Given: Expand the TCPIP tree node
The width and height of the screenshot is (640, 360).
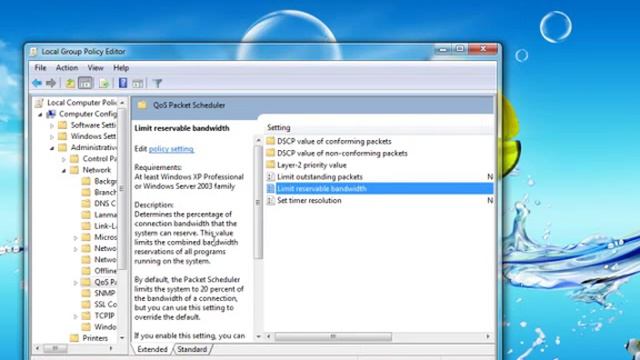Looking at the screenshot, I should tap(76, 316).
